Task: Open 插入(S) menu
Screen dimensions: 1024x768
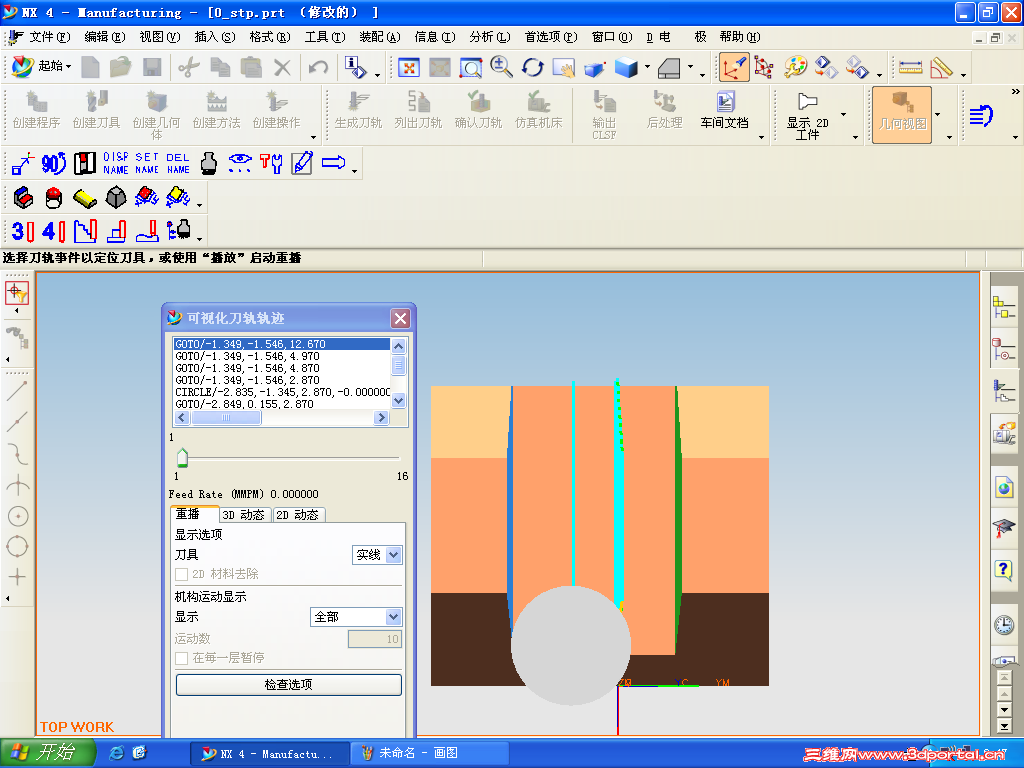Action: [x=215, y=37]
